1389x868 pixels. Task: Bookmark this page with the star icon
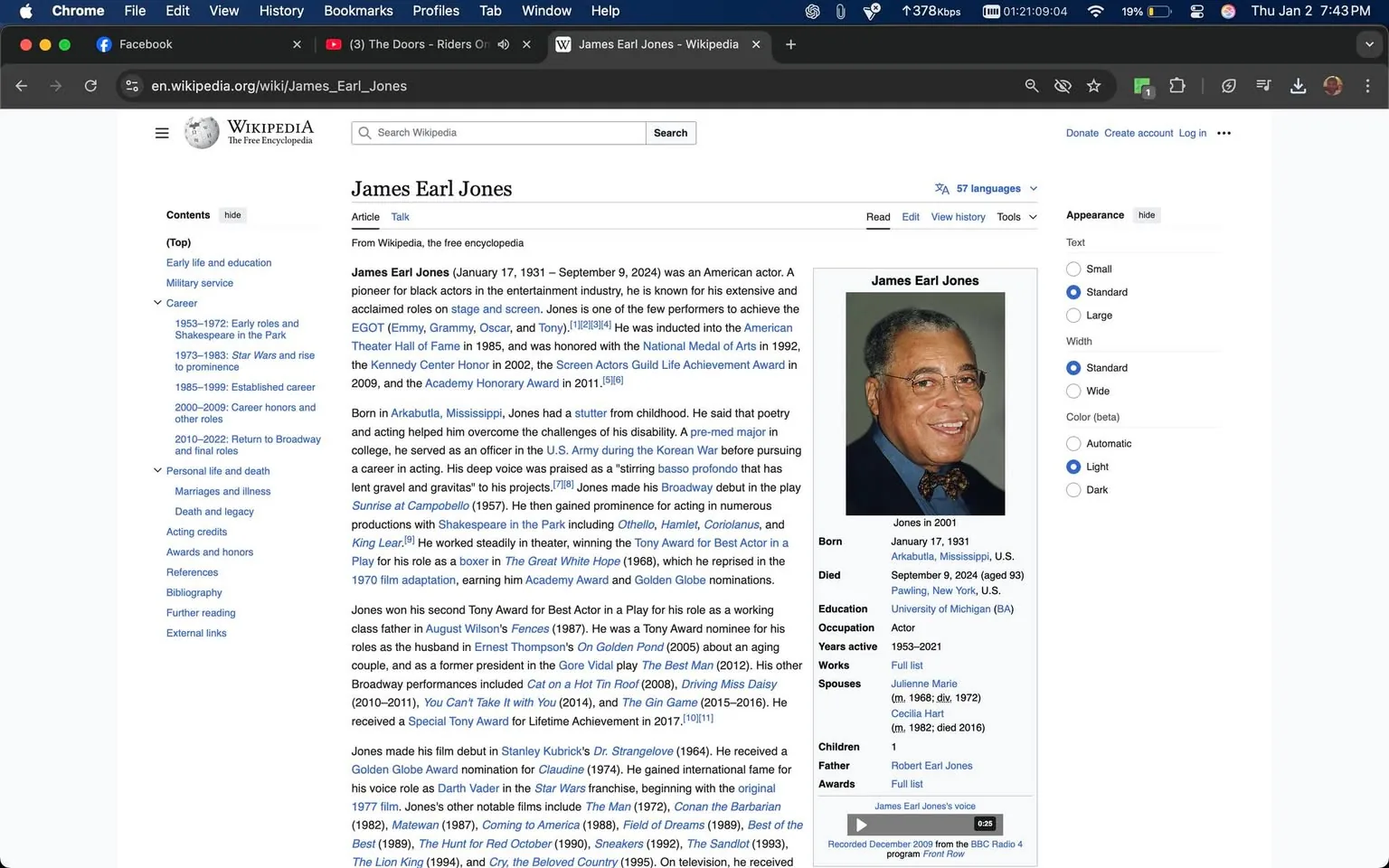click(1094, 86)
